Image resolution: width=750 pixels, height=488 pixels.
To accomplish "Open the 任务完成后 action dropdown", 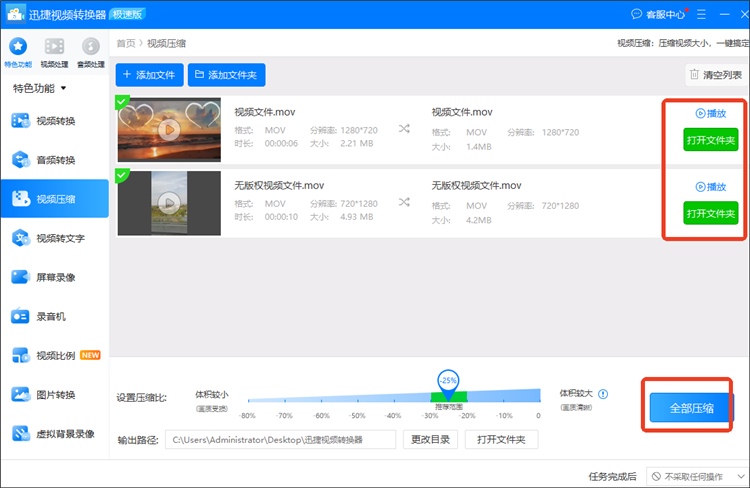I will 695,476.
